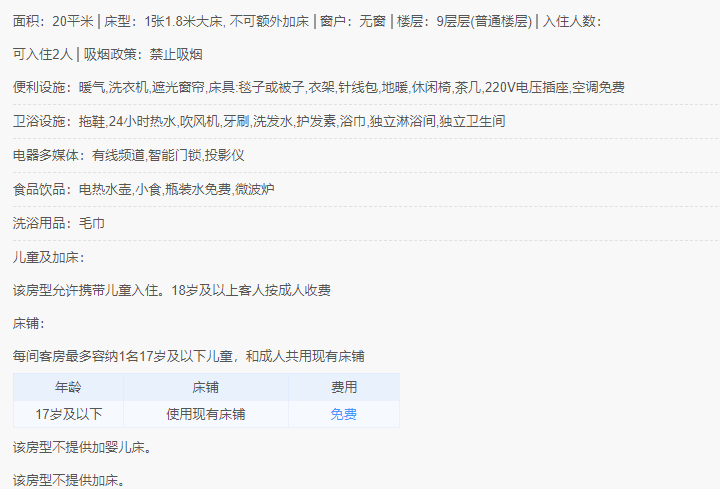Screen dimensions: 720x489
Task: Click the 电器多媒体 label
Action: point(46,155)
